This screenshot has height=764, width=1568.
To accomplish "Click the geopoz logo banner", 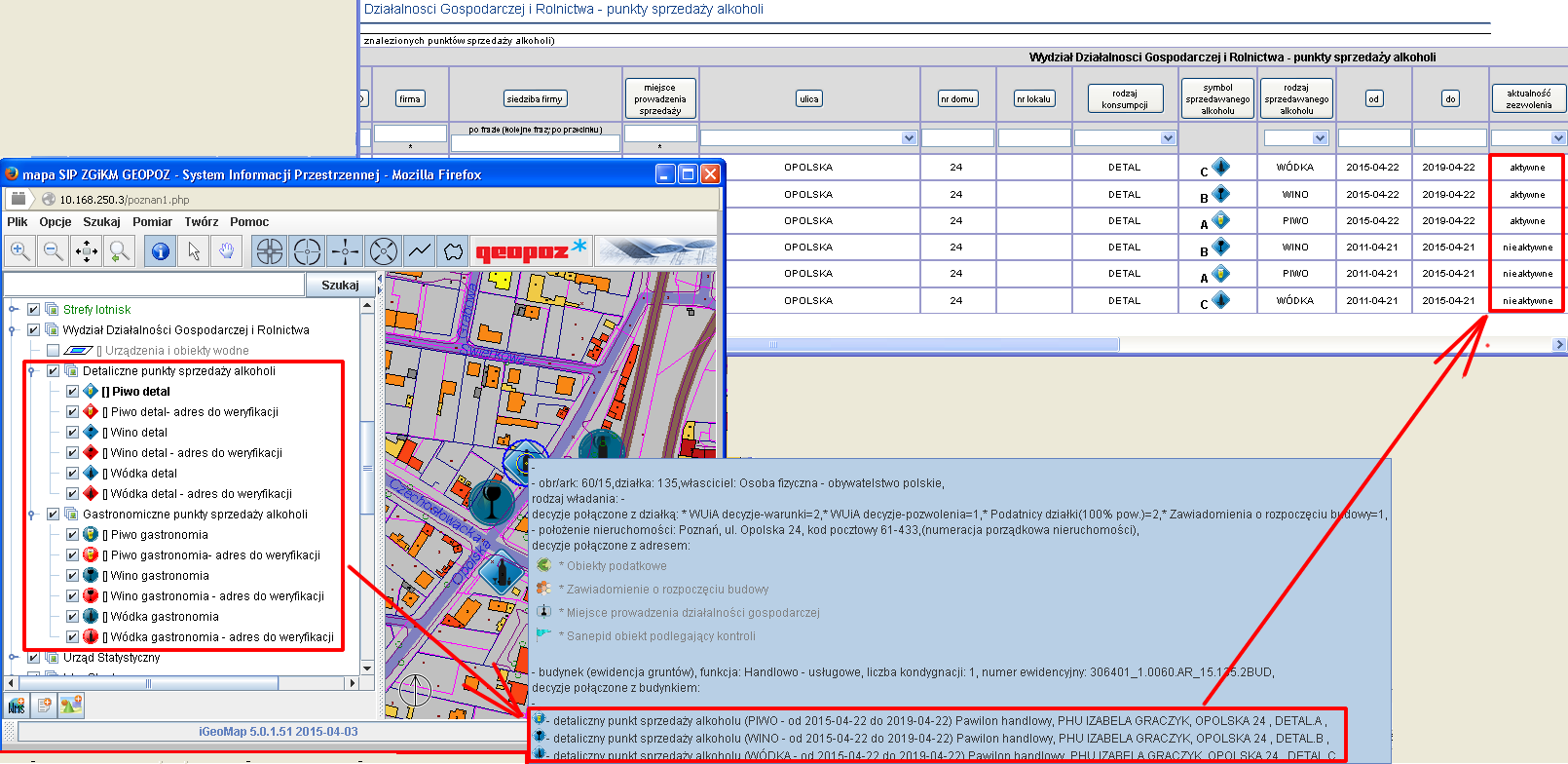I will (x=532, y=251).
